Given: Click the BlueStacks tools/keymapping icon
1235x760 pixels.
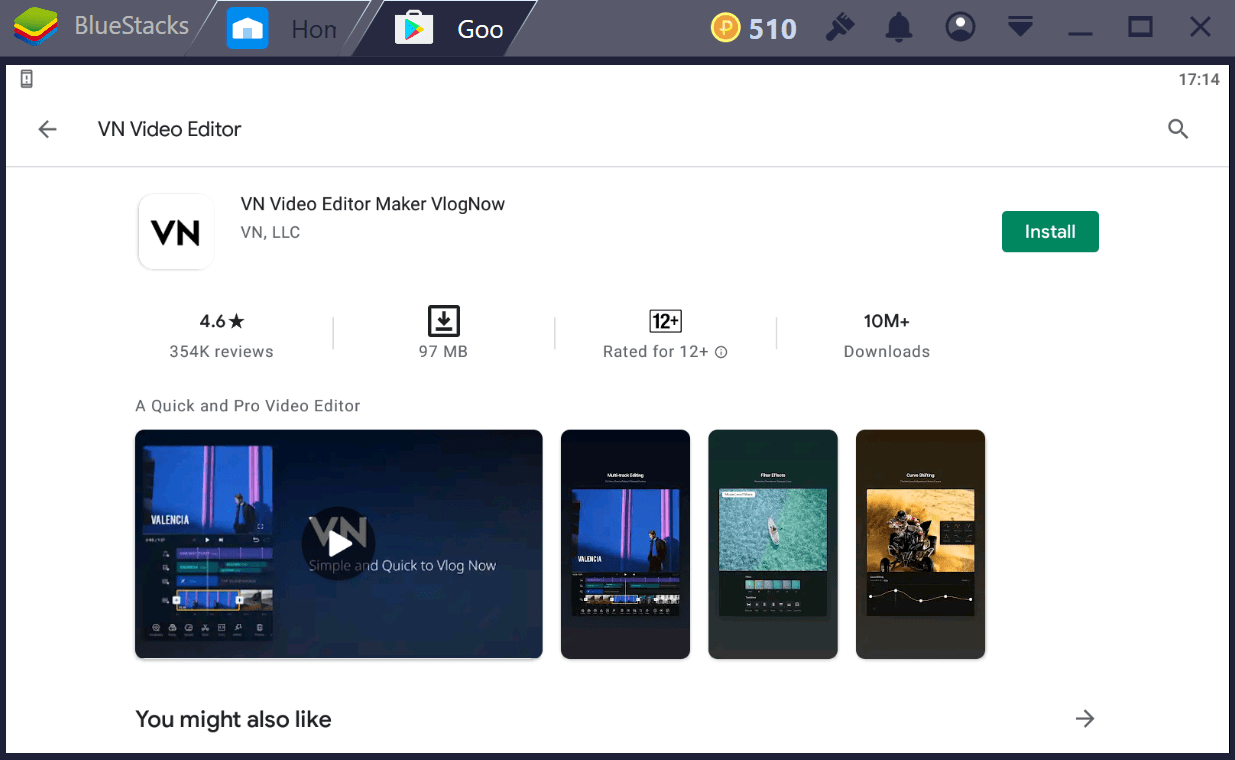Looking at the screenshot, I should [839, 27].
